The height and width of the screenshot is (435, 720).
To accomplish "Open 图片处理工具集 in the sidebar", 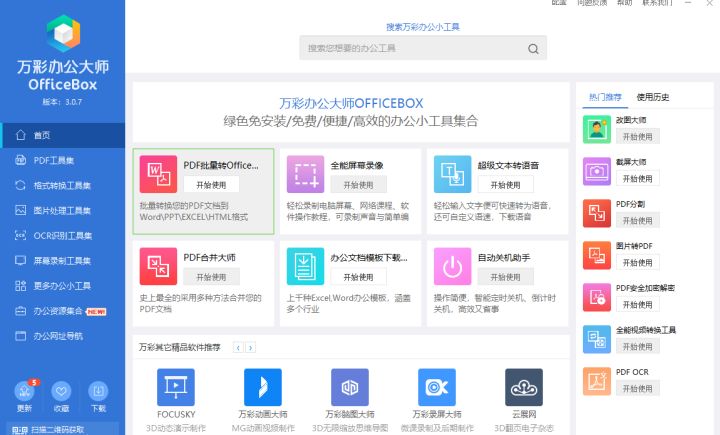I will coord(62,210).
